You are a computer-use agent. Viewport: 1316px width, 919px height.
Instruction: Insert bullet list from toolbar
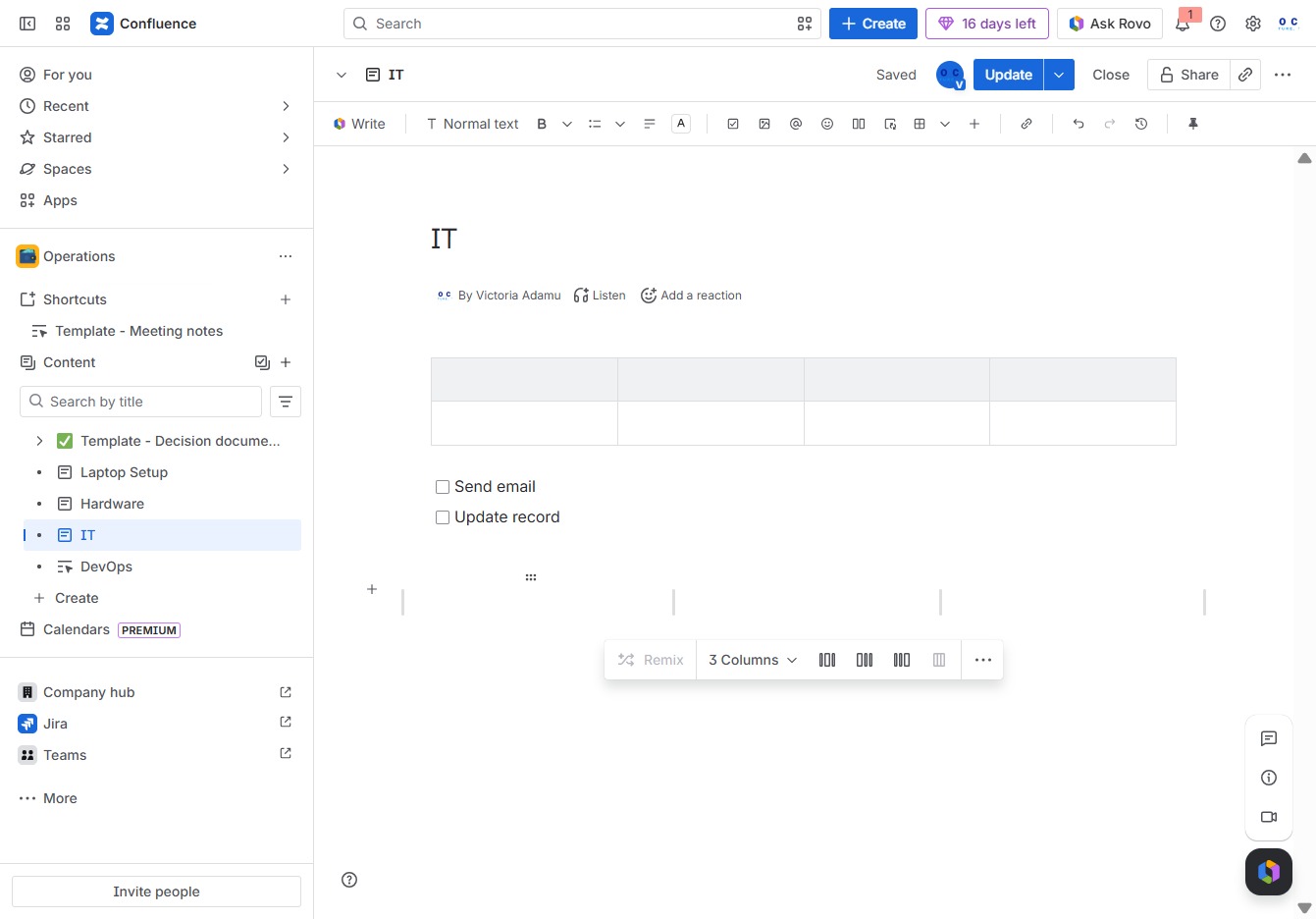[595, 124]
